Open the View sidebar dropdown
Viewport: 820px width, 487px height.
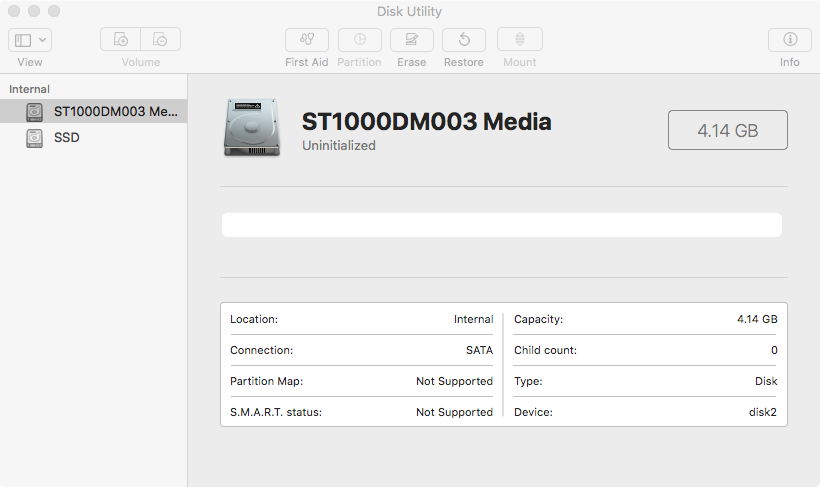[30, 40]
